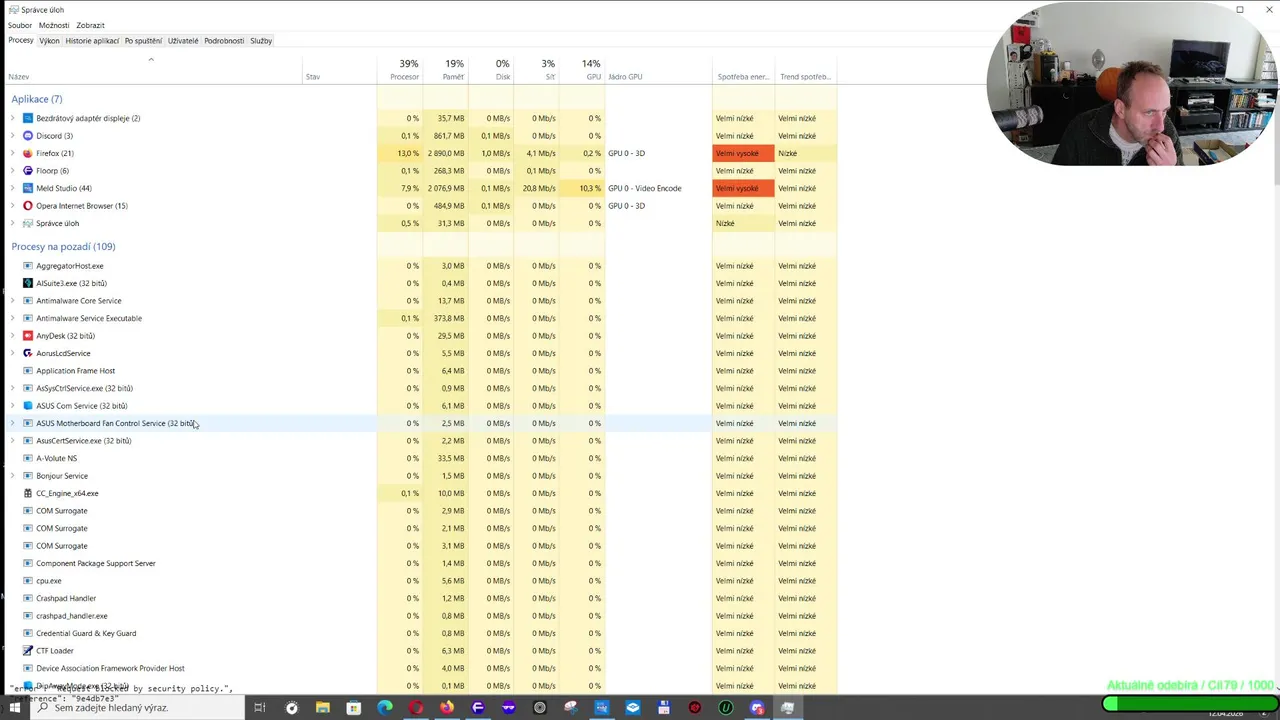Image resolution: width=1280 pixels, height=720 pixels.
Task: Open the Možnosti menu
Action: tap(54, 25)
